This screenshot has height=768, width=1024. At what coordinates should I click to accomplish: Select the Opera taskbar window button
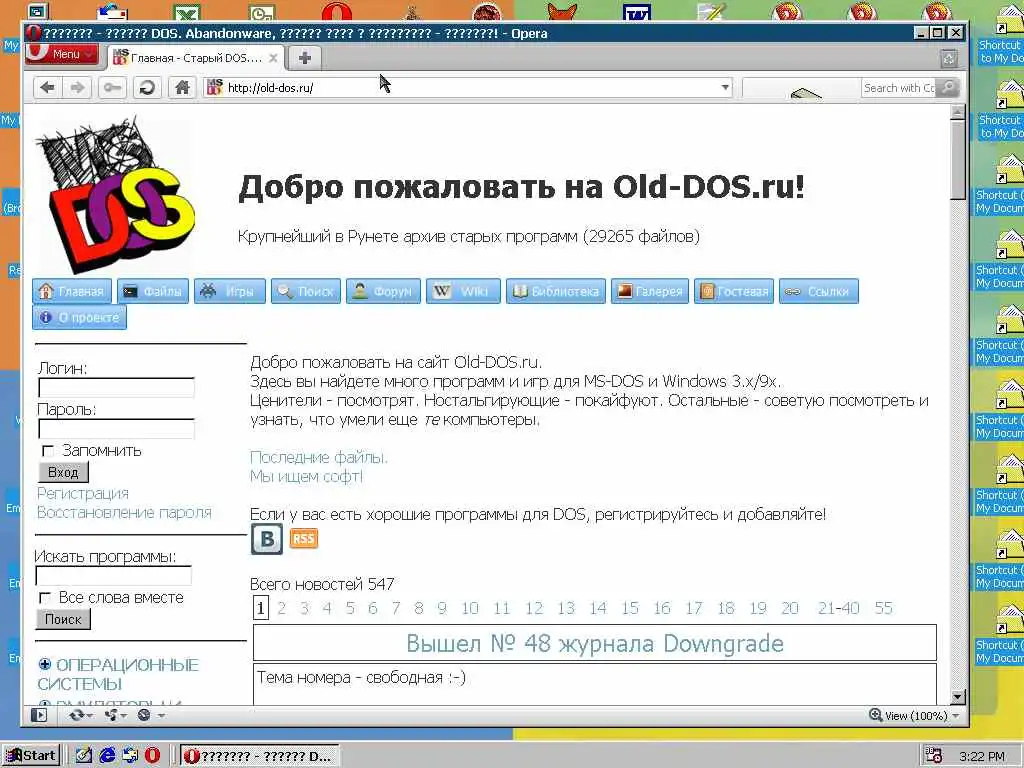click(259, 756)
